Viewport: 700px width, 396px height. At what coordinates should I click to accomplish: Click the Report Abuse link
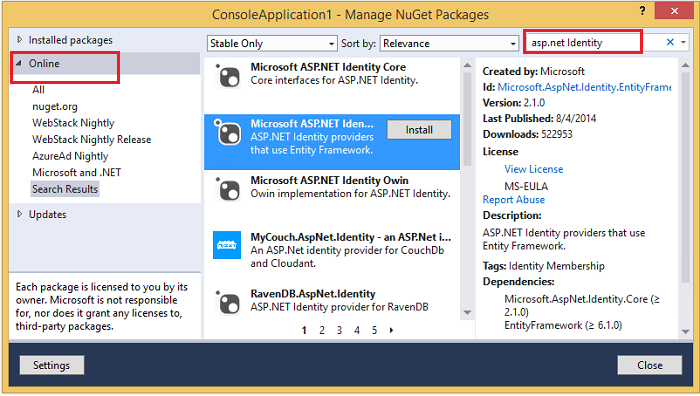(x=513, y=200)
